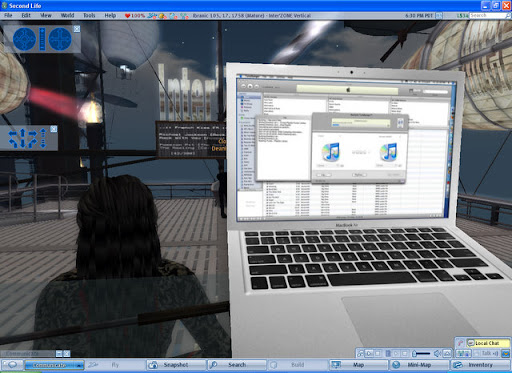The height and width of the screenshot is (373, 512).
Task: Expand the media controls up-arrow button
Action: click(447, 353)
